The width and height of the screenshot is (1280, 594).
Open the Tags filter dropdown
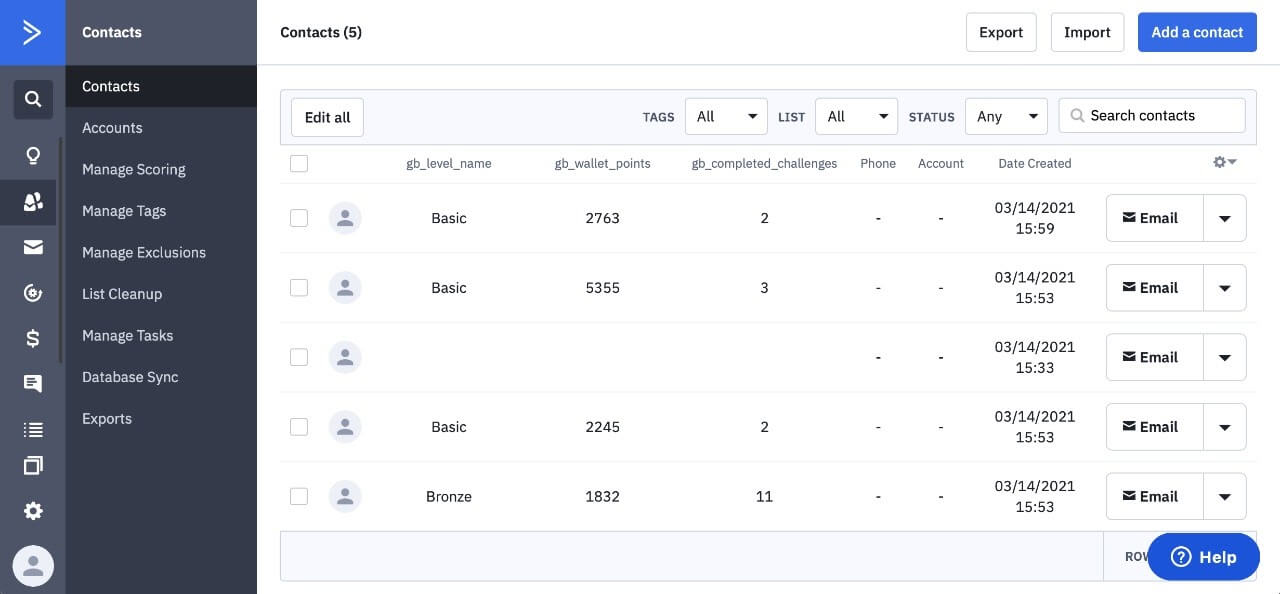click(x=726, y=117)
